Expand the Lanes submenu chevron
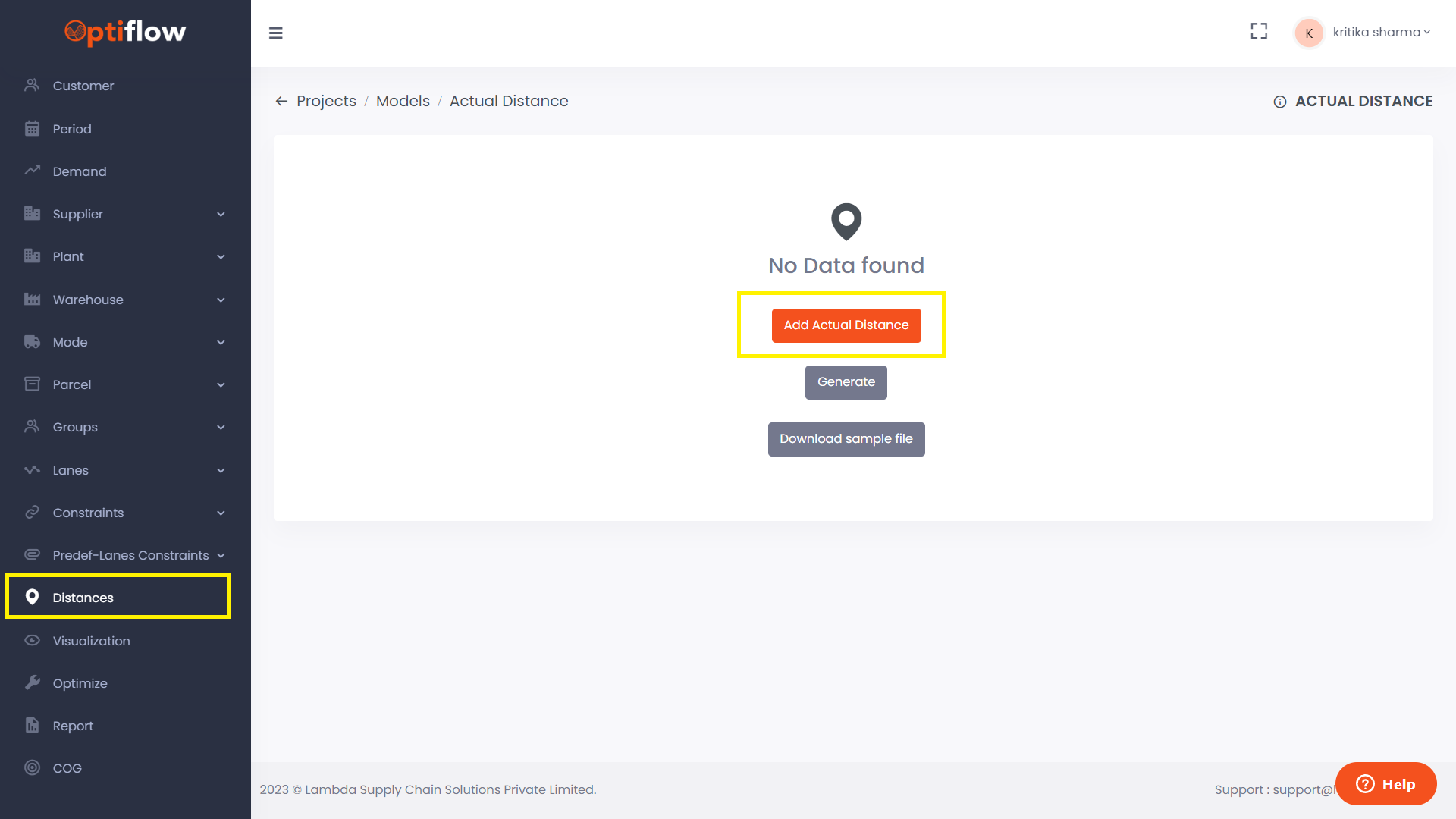This screenshot has height=819, width=1456. 221,470
